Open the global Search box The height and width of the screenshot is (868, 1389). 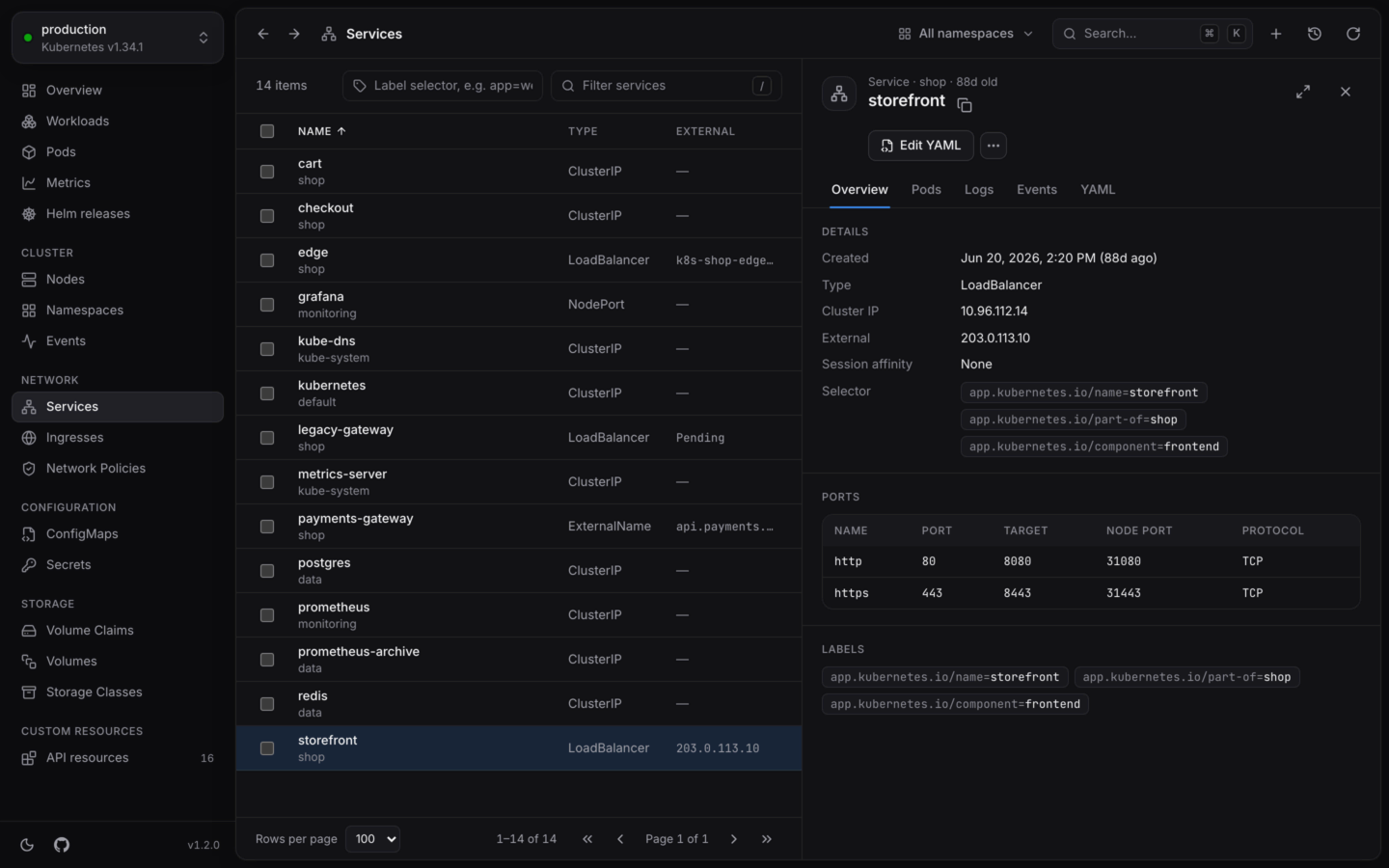click(1153, 34)
